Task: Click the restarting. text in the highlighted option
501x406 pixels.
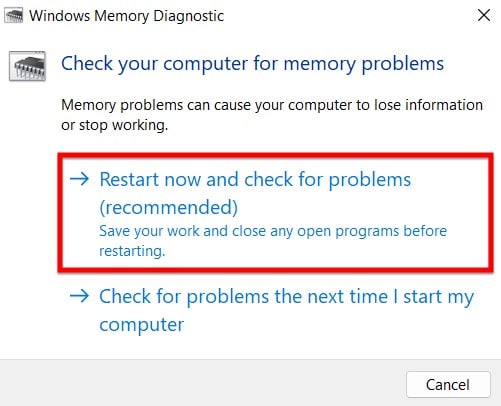Action: click(x=132, y=251)
